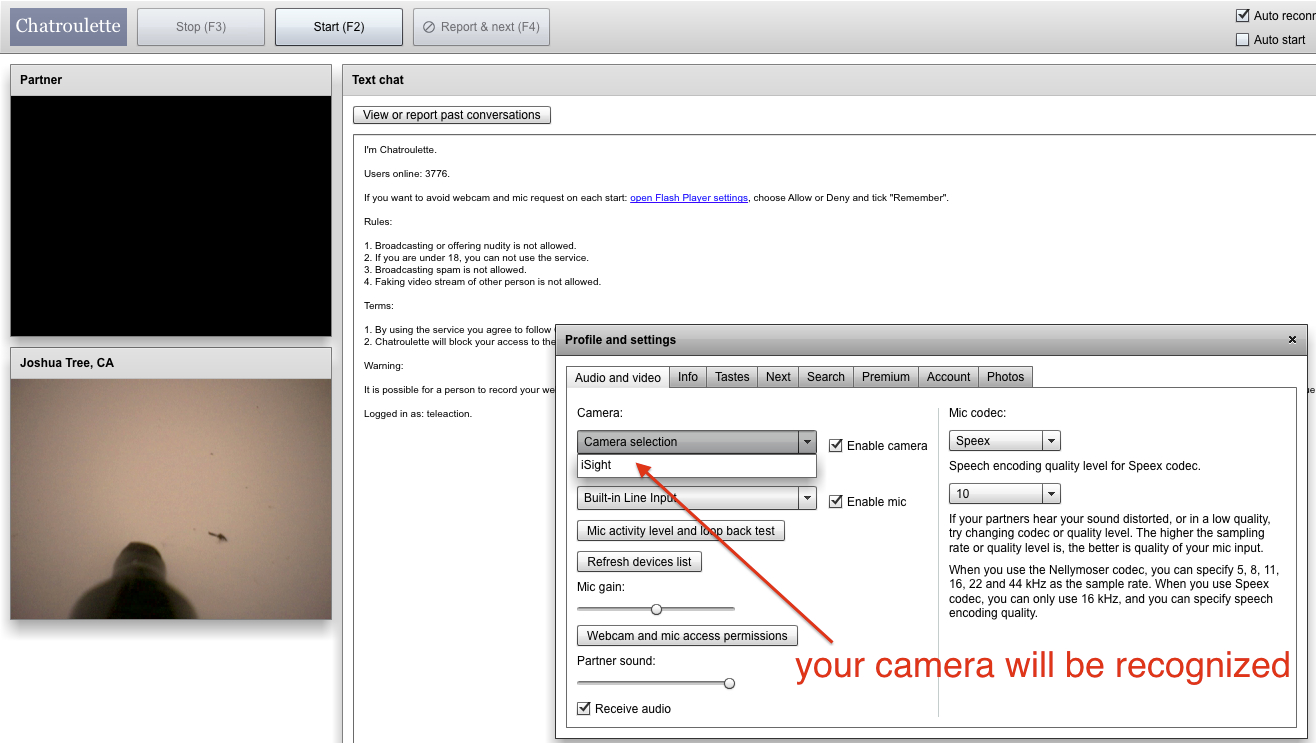1316x743 pixels.
Task: Click the Joshua Tree, CA webcam preview
Action: (x=171, y=499)
